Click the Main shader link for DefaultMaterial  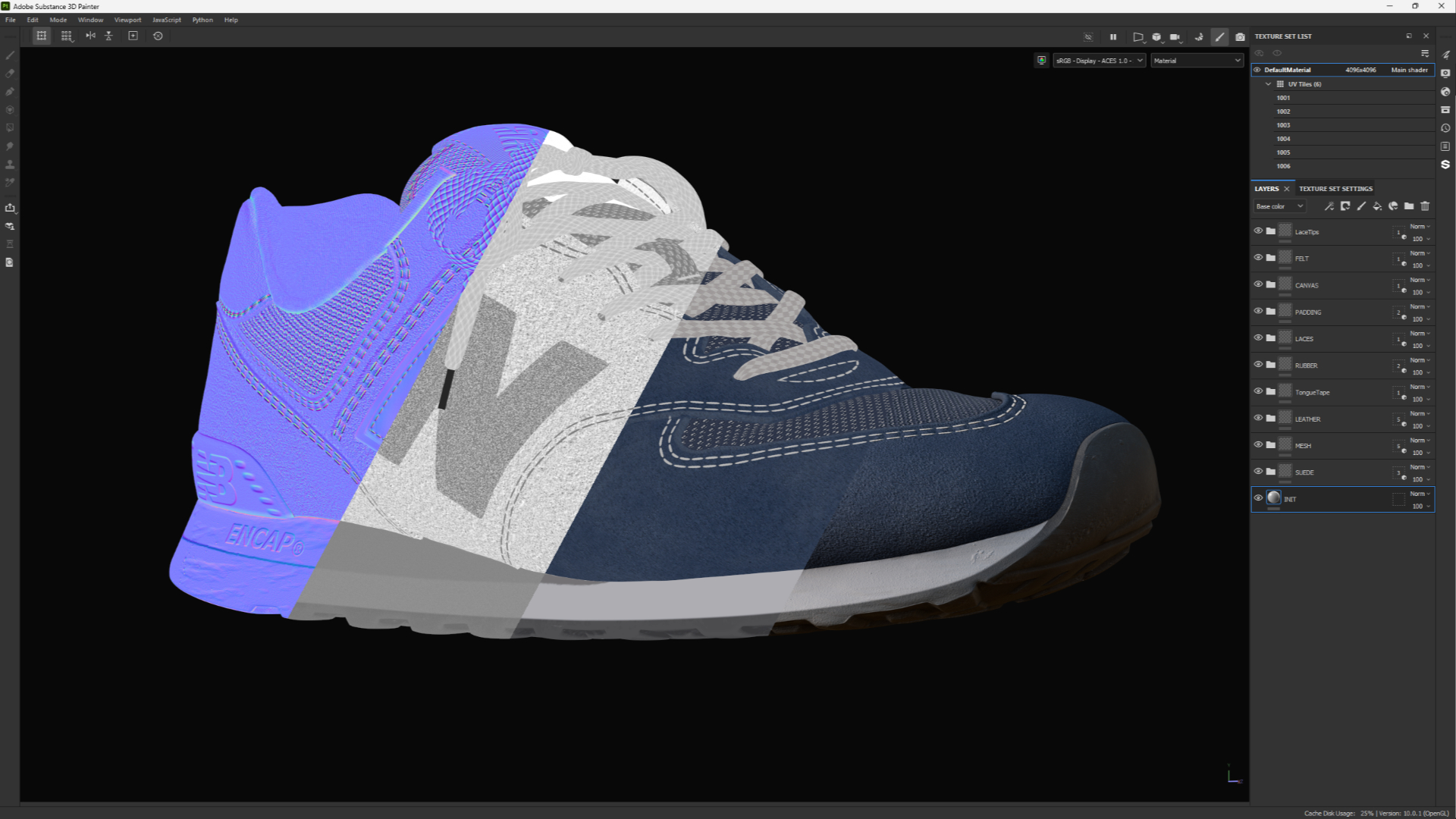coord(1409,70)
